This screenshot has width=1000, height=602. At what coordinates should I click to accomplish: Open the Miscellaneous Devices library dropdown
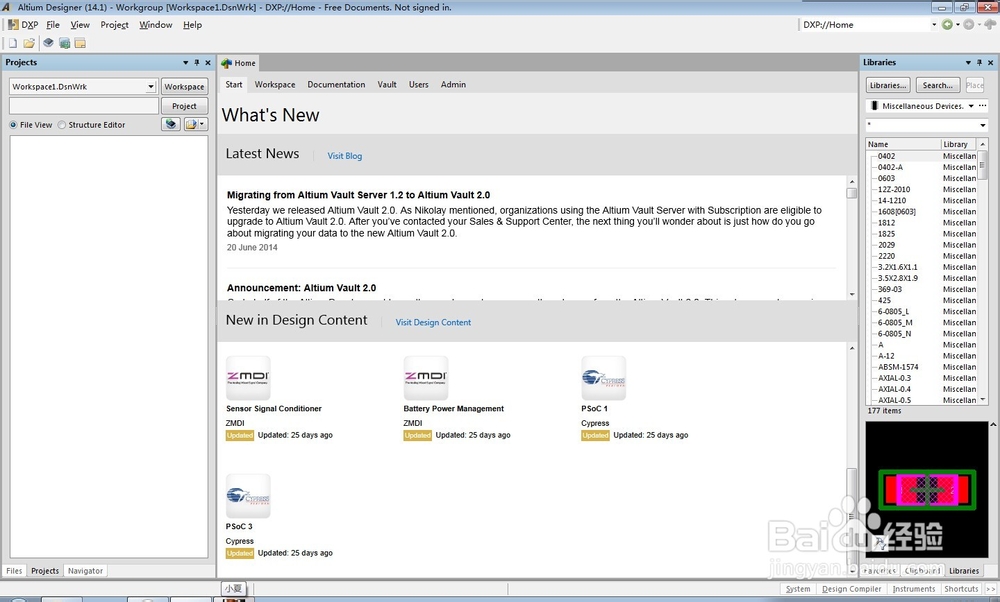point(971,106)
